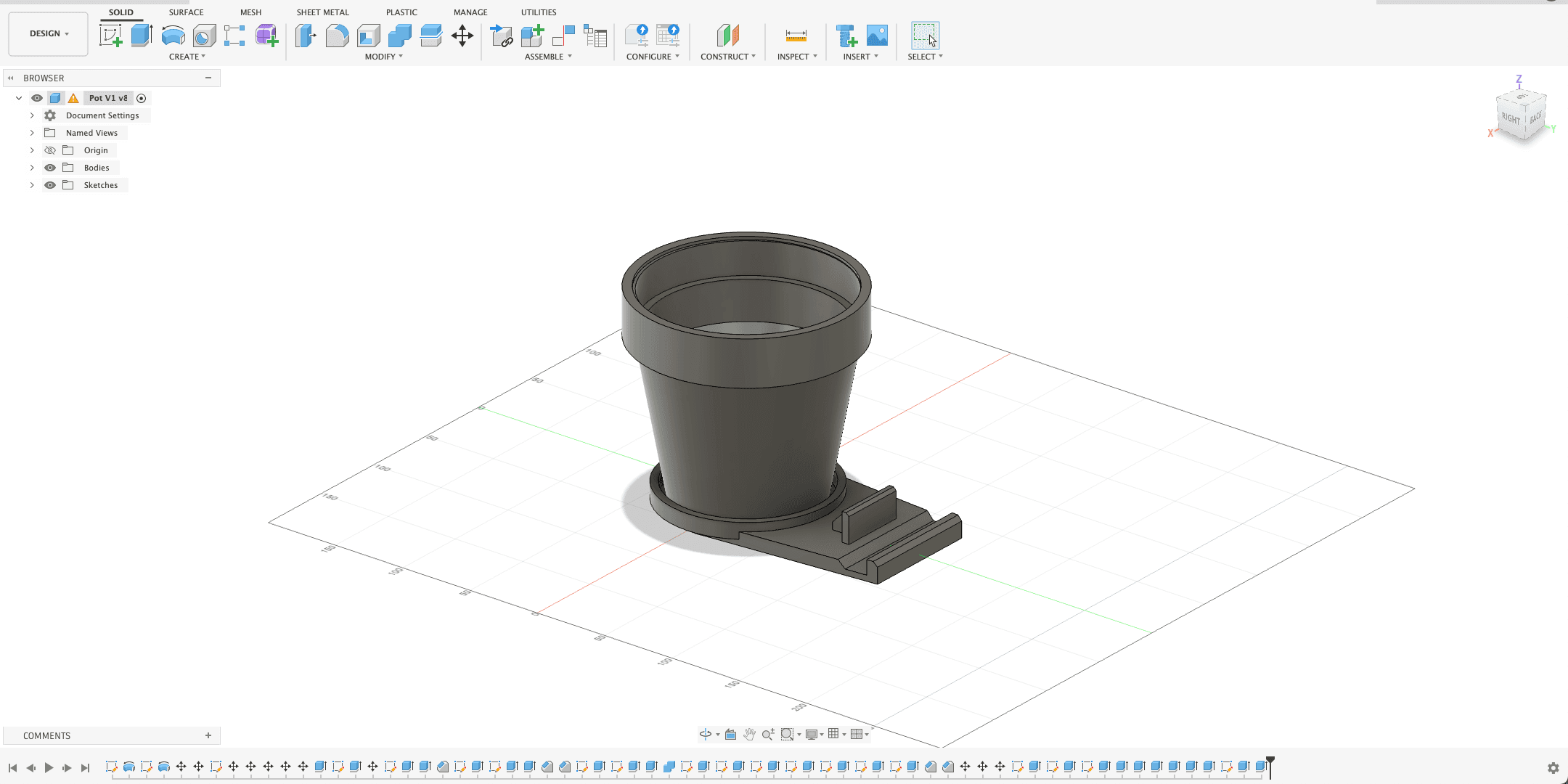Show the hidden Origin folder

coord(50,150)
